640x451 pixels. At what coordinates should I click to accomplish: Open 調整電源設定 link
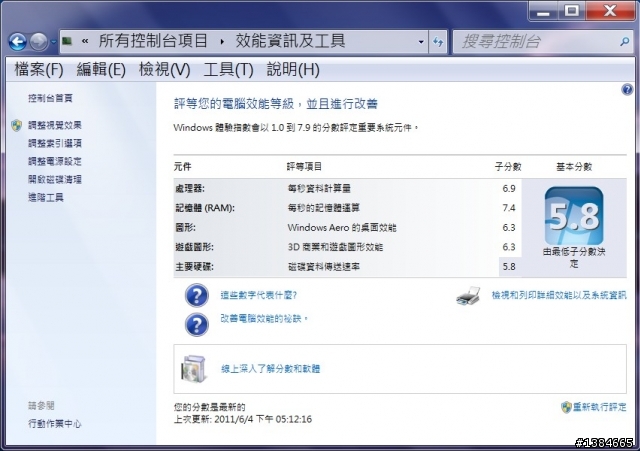[55, 161]
